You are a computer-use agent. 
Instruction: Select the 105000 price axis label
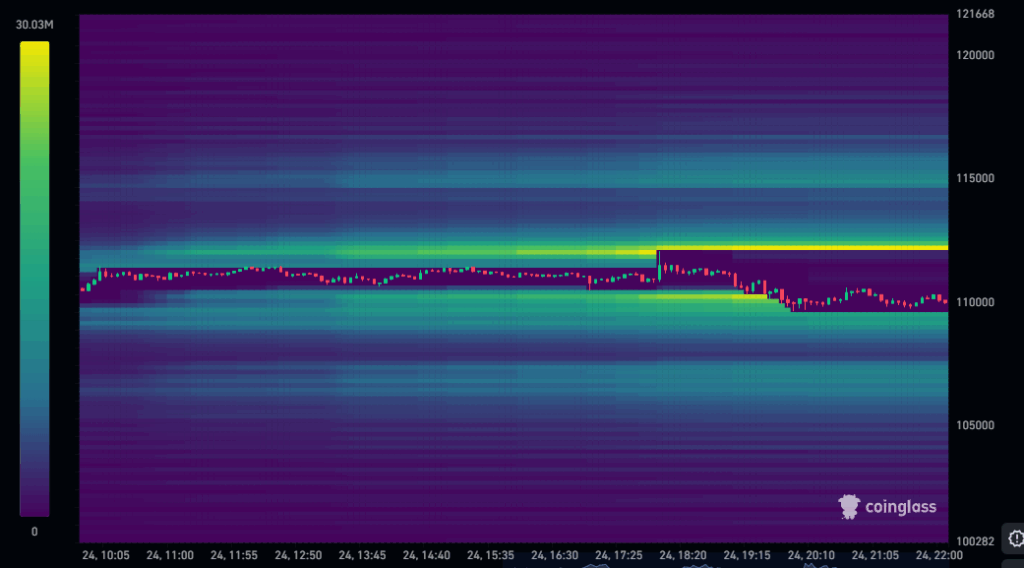[975, 425]
